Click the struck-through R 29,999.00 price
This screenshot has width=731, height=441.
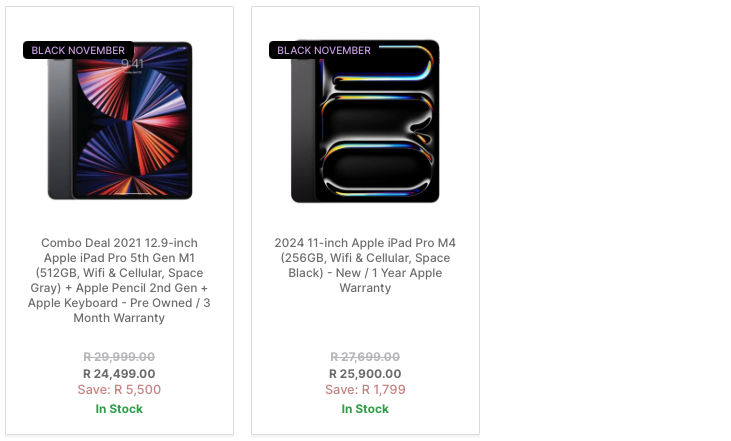[x=119, y=357]
